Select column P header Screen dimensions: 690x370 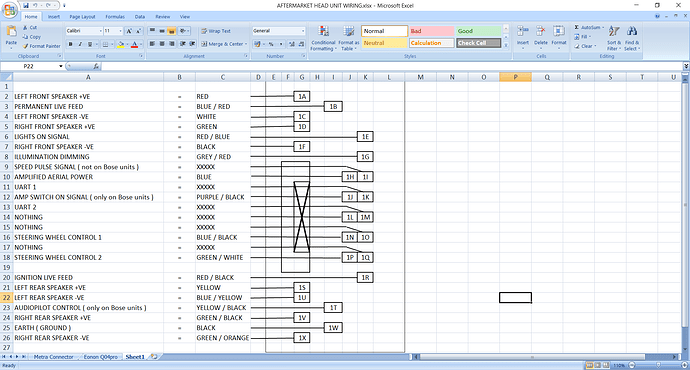pos(515,77)
